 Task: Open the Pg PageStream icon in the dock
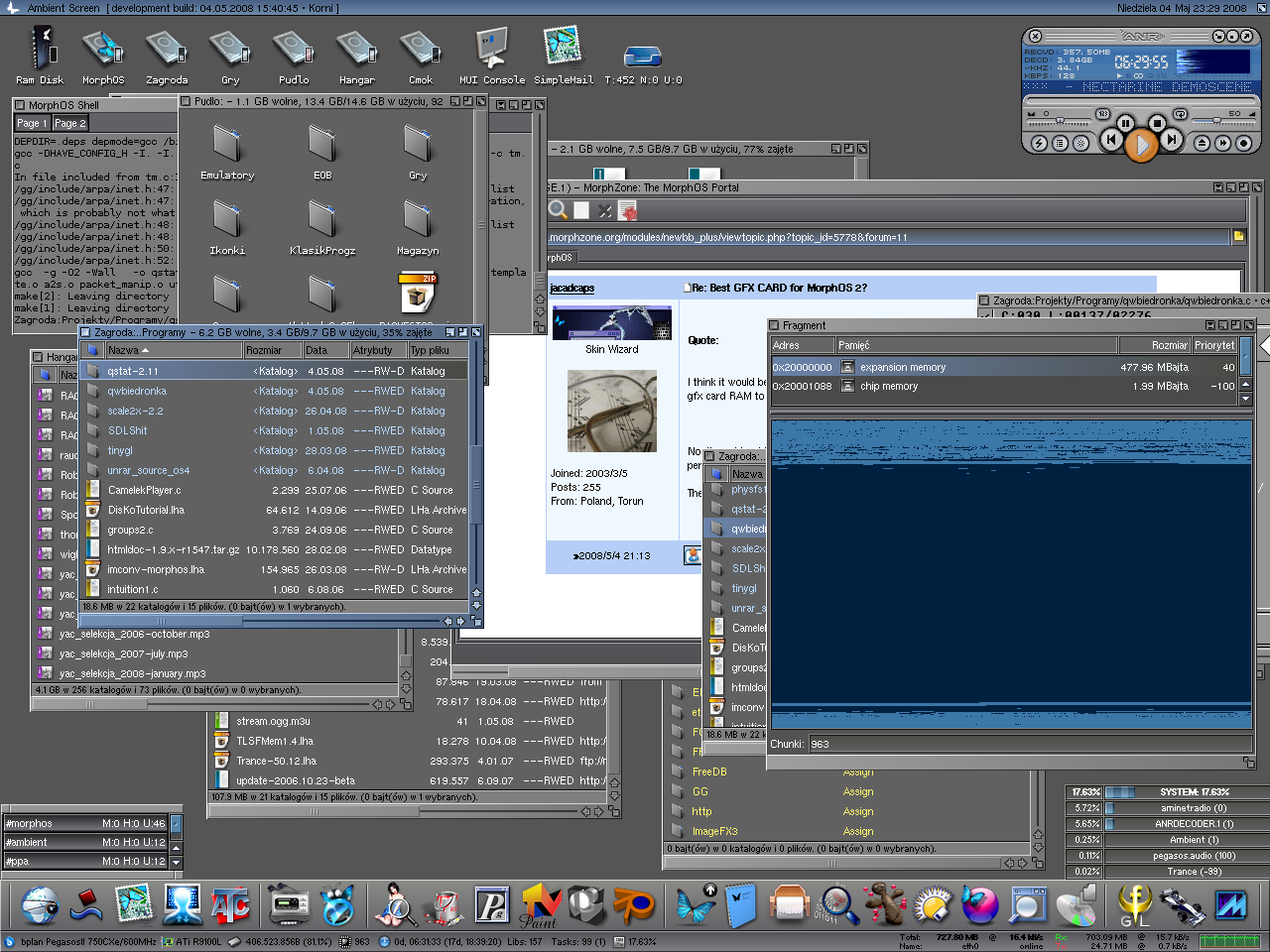492,904
